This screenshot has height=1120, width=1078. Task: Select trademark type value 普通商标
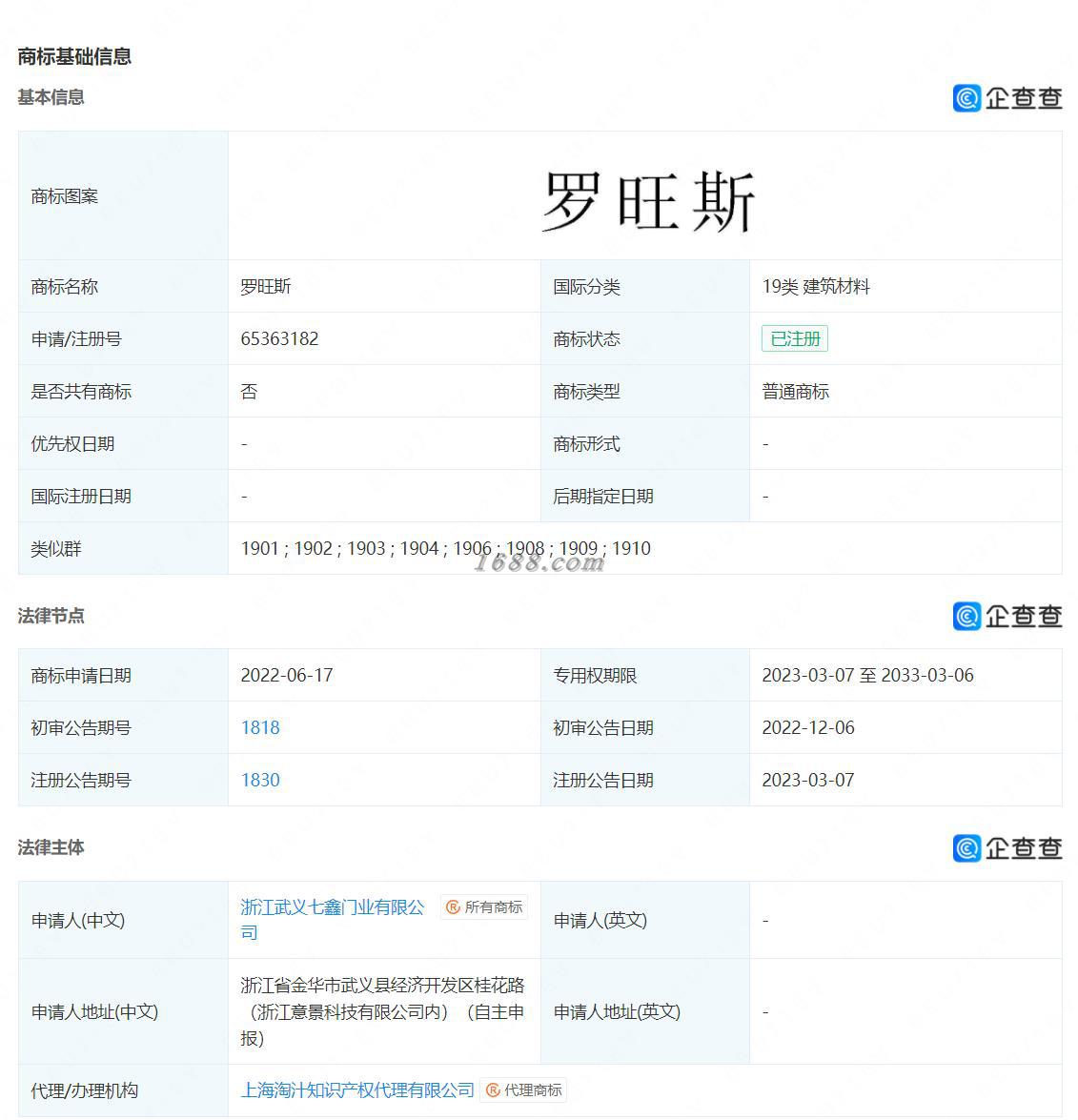pyautogui.click(x=795, y=392)
